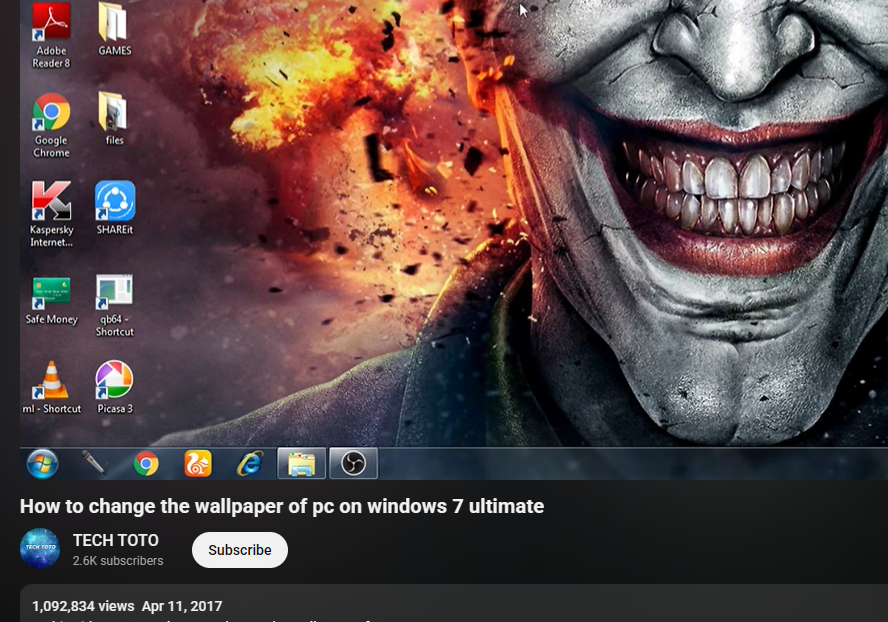Open UC Browser from the taskbar

point(198,463)
